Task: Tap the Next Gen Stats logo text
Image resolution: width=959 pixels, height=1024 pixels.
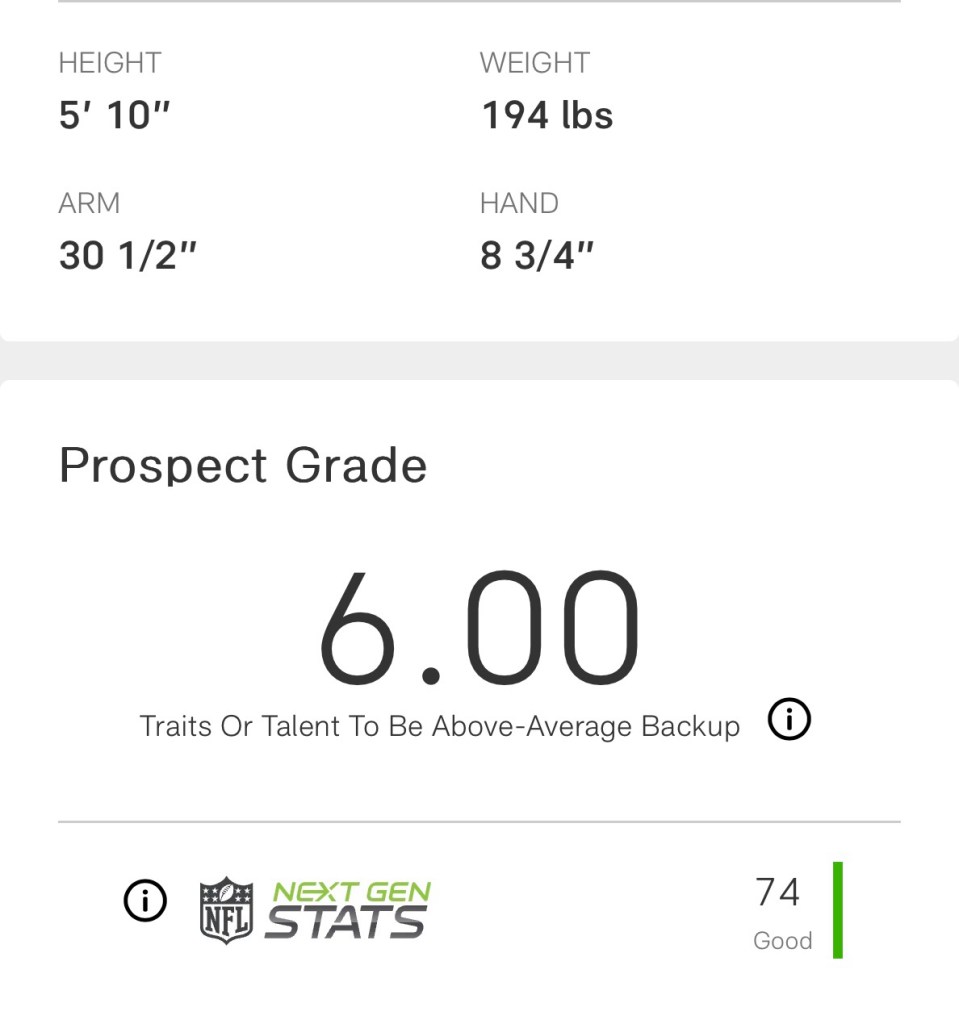Action: pos(349,909)
